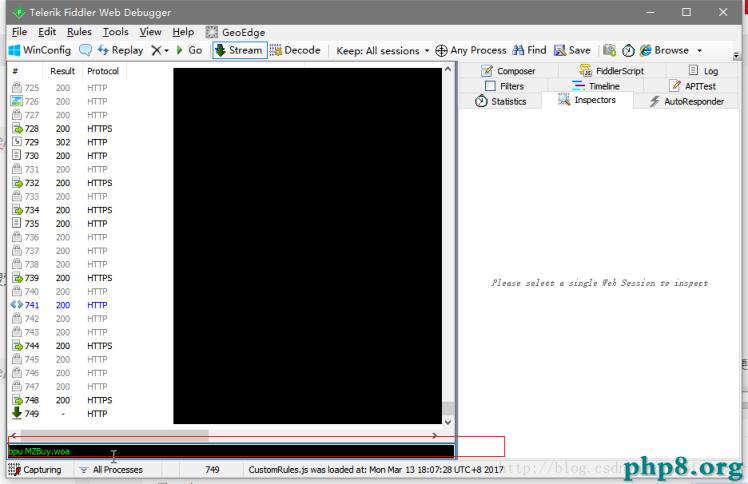Viewport: 748px width, 484px height.
Task: Click the timer clock toolbar icon
Action: pos(628,50)
